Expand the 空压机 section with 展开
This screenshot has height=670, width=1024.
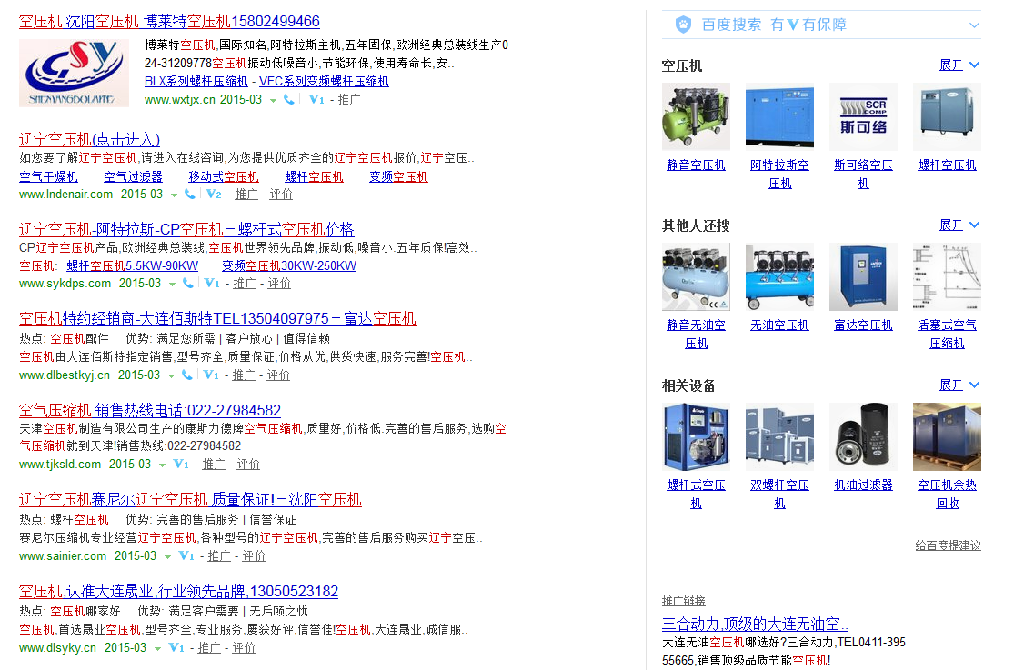959,65
